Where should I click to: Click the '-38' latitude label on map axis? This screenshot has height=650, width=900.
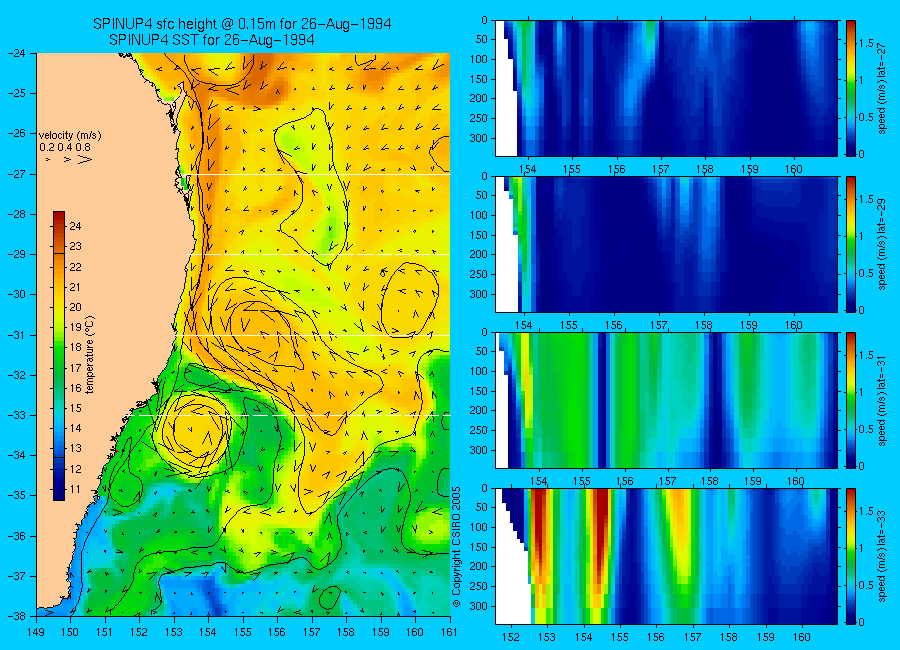(18, 615)
